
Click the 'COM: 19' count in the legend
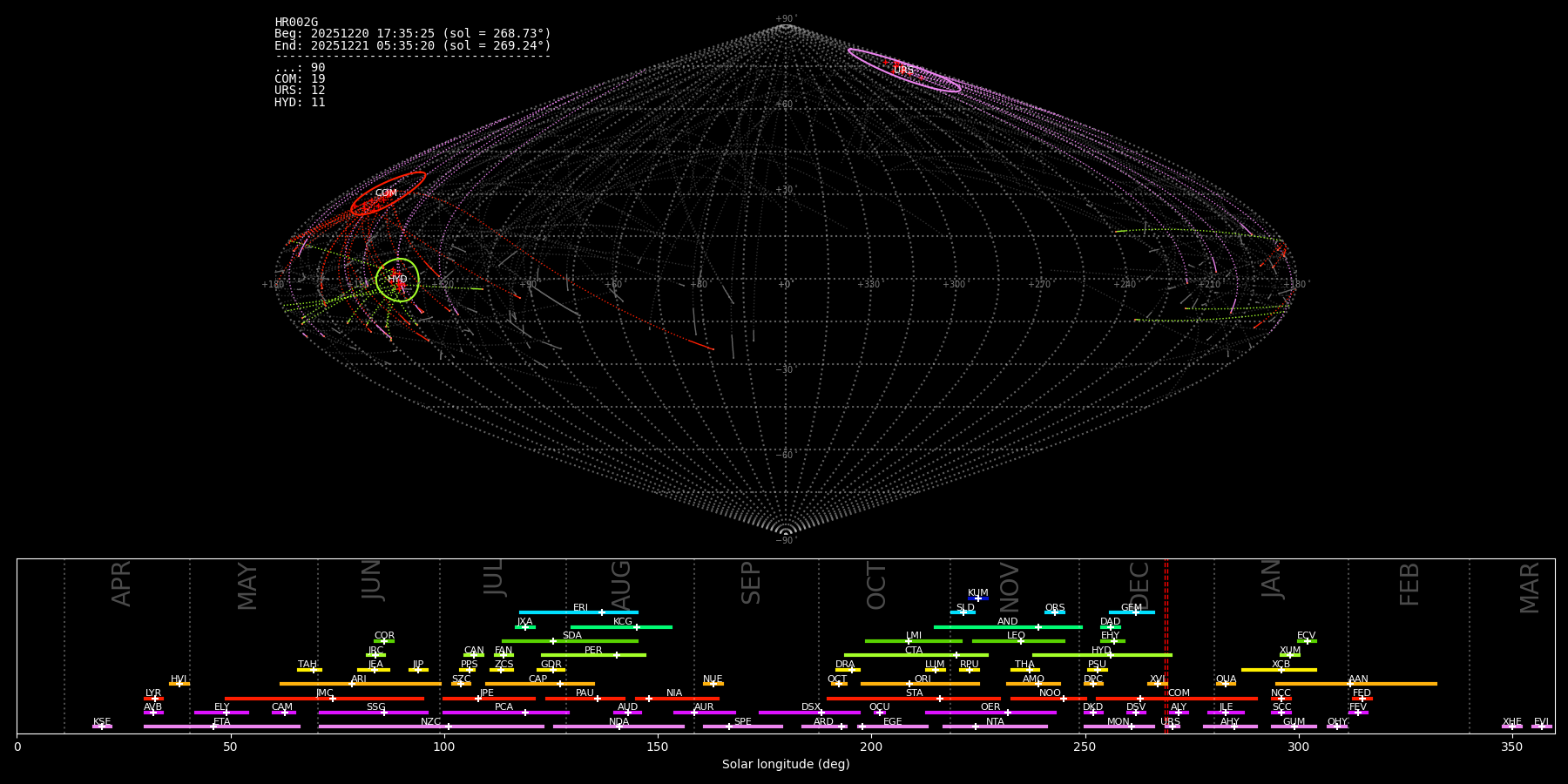coord(300,79)
